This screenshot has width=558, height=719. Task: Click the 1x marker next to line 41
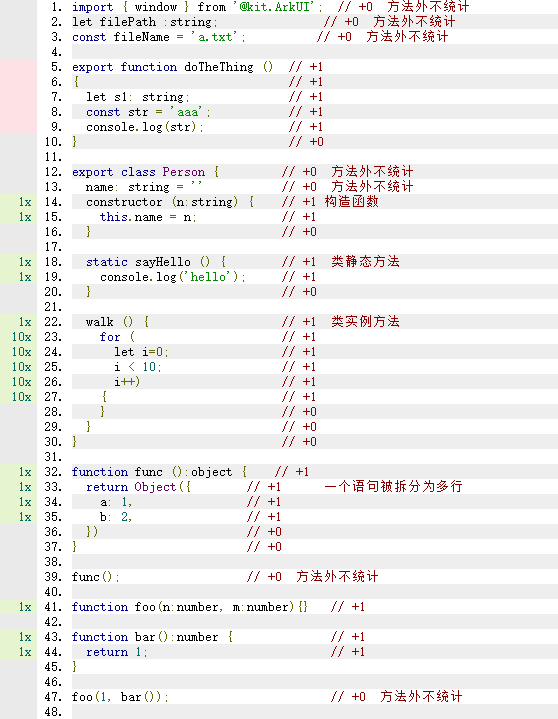point(25,607)
